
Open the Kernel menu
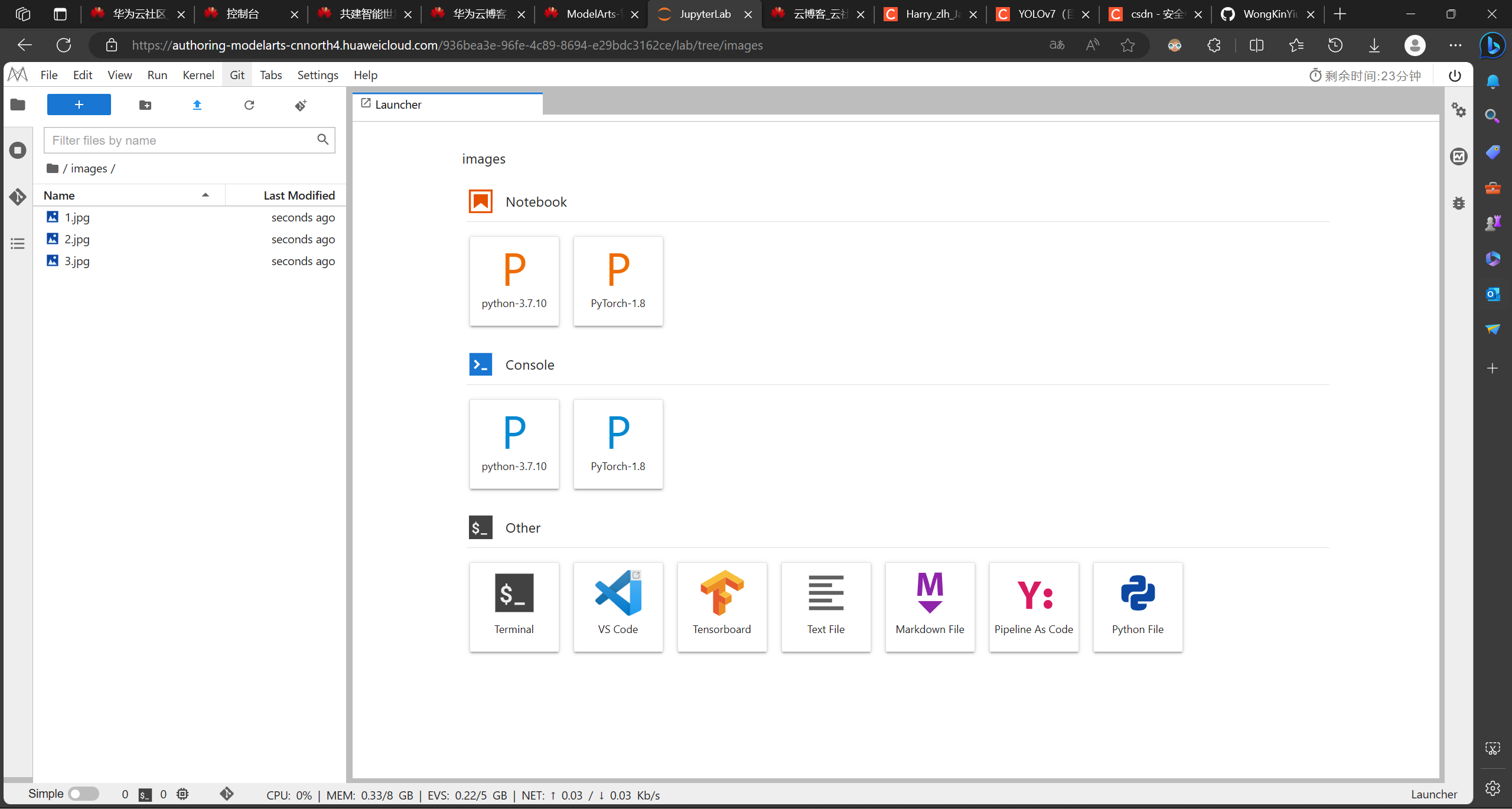198,75
